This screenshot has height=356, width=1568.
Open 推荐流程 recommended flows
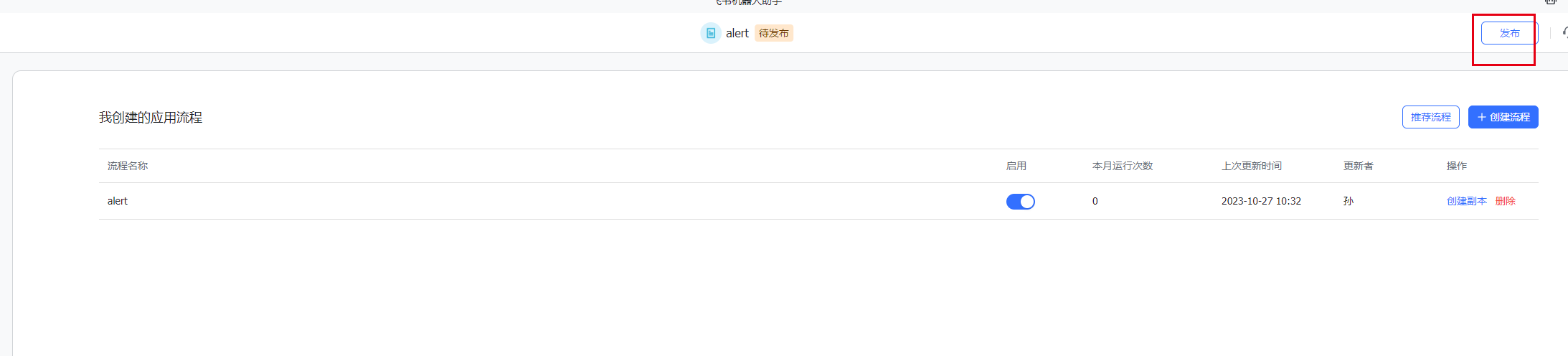coord(1430,117)
